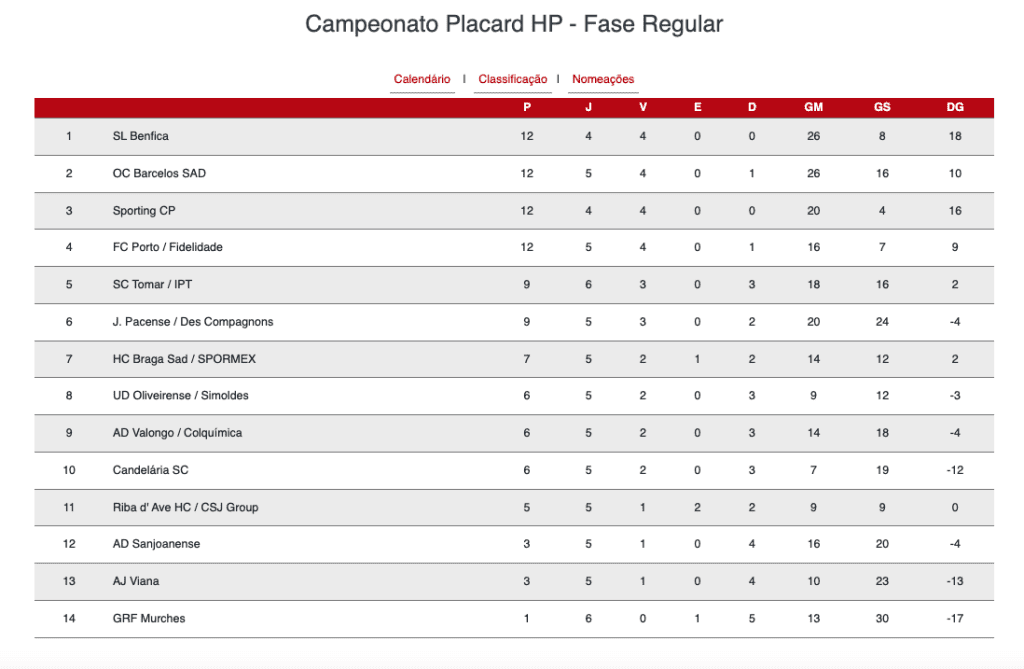The width and height of the screenshot is (1024, 669).
Task: Click the SL Benfica team name
Action: [x=140, y=136]
